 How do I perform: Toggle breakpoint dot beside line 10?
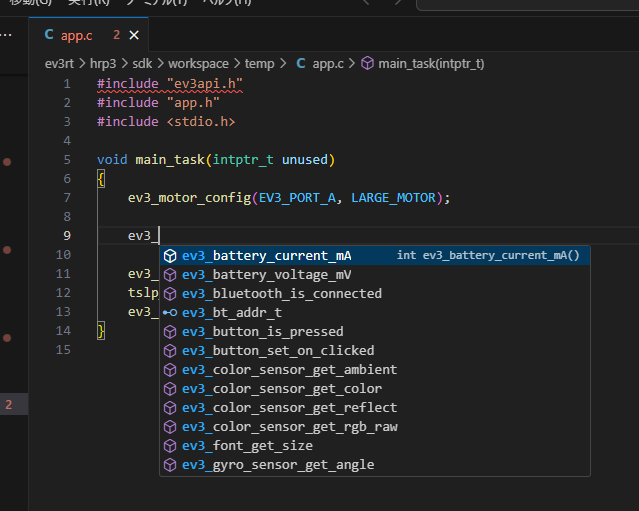7,250
